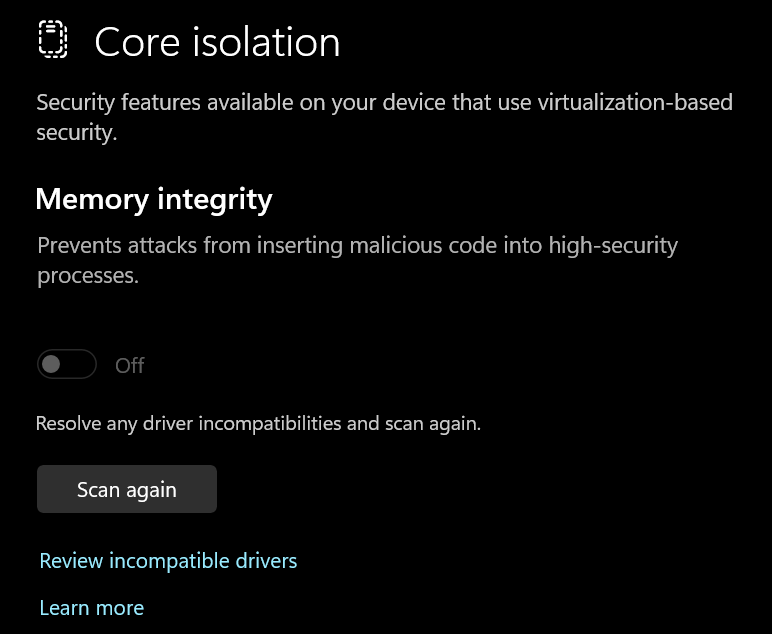Click the 'Prevents attacks' description text

357,260
